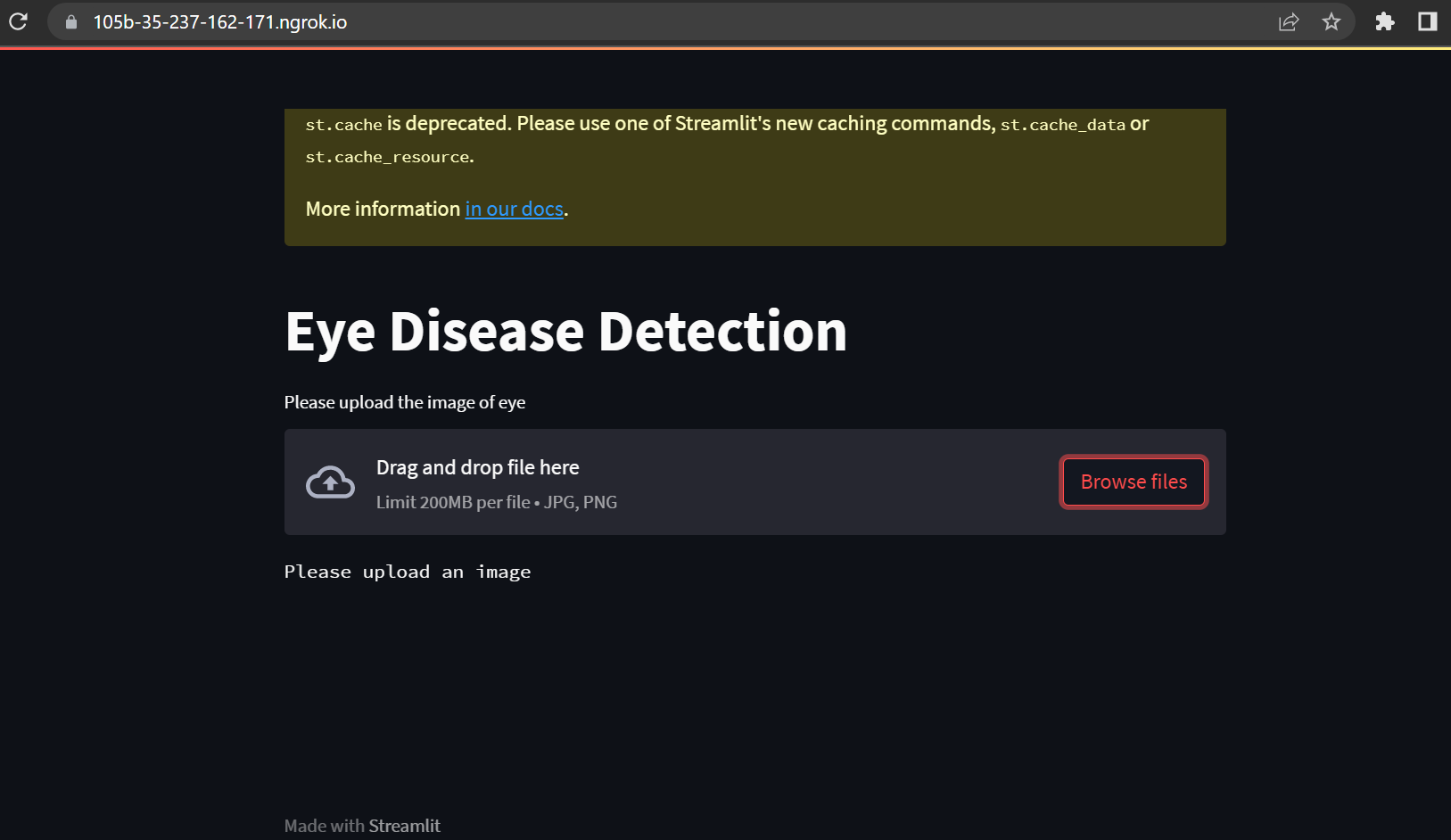Open the 'in our docs' link

pos(514,209)
